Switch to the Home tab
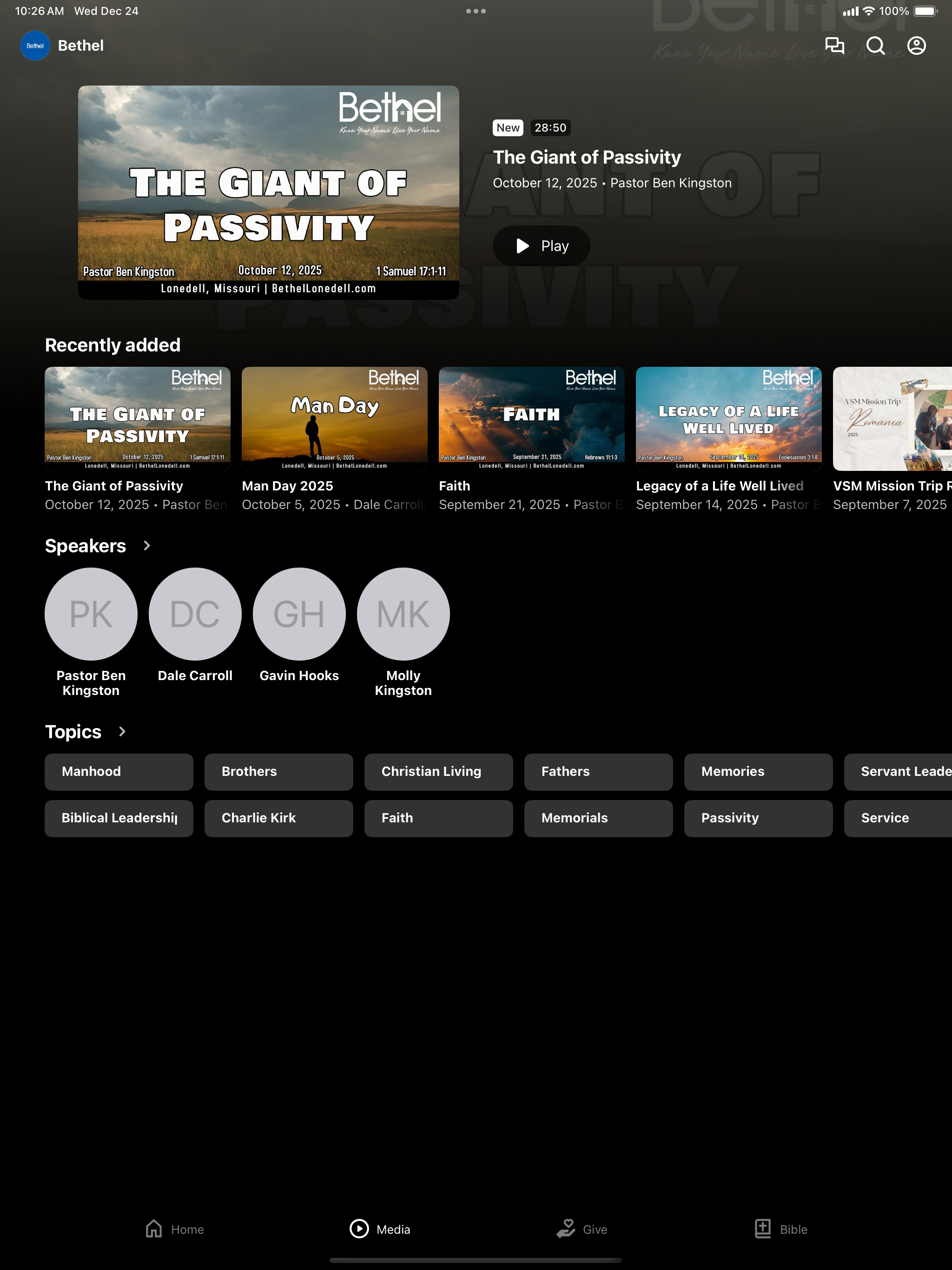This screenshot has width=952, height=1270. click(x=175, y=1229)
